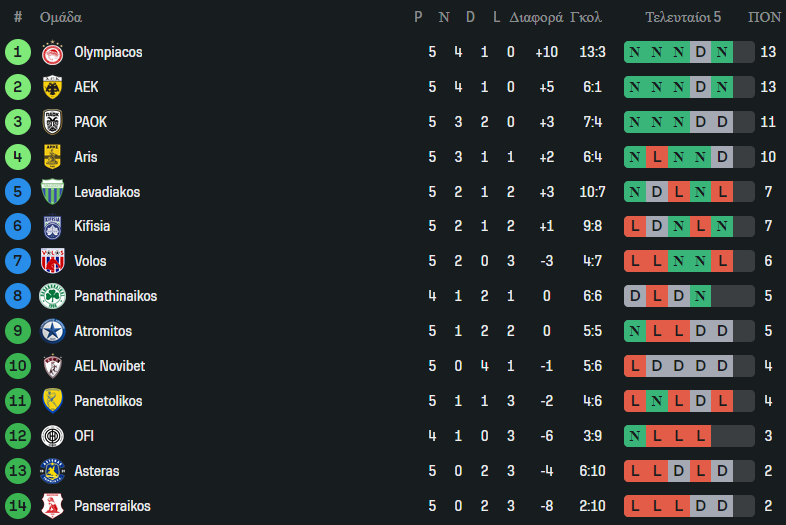The width and height of the screenshot is (786, 525).
Task: Click Olympiacos's most recent form result
Action: click(722, 52)
